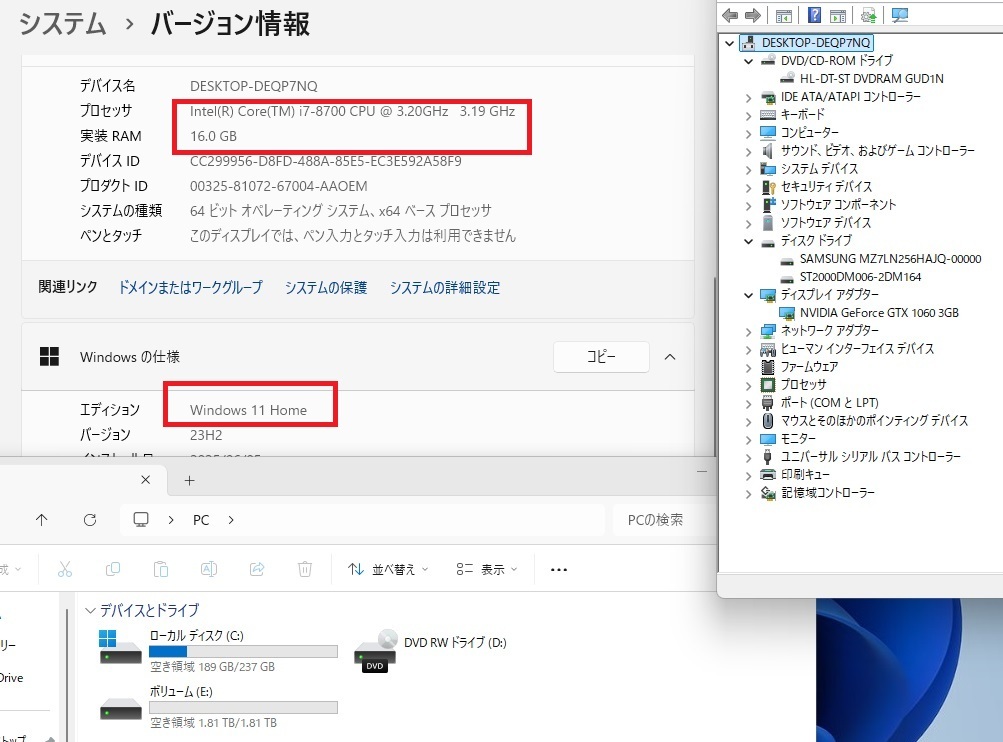Click the Scan for hardware changes monitor icon
1003x742 pixels.
coord(900,15)
